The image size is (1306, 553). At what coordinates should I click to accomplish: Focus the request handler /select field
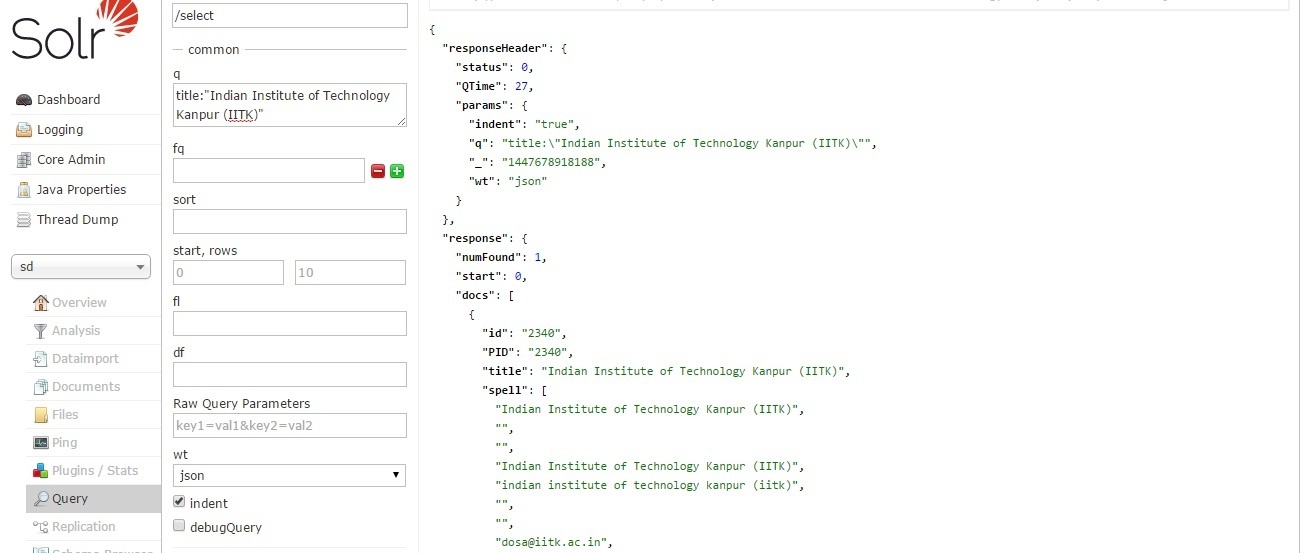[x=290, y=15]
